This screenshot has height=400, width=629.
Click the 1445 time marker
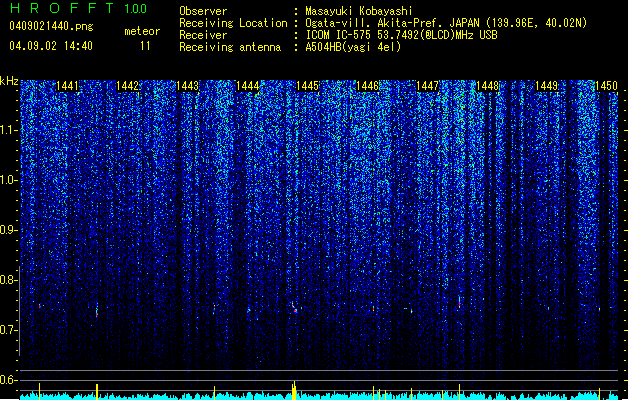[307, 86]
